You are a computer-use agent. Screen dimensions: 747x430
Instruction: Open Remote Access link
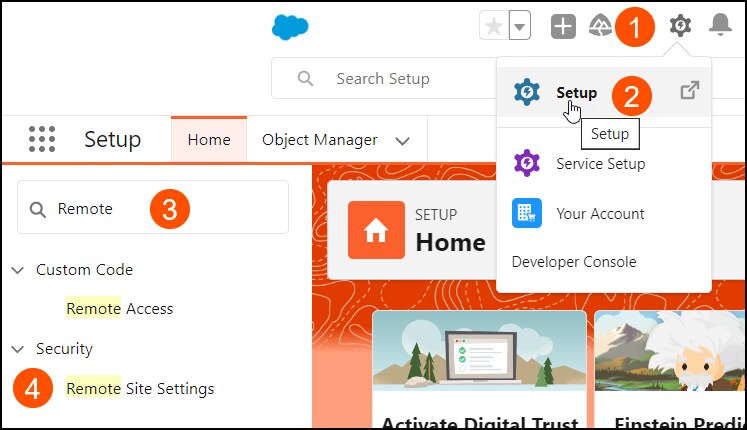tap(120, 309)
